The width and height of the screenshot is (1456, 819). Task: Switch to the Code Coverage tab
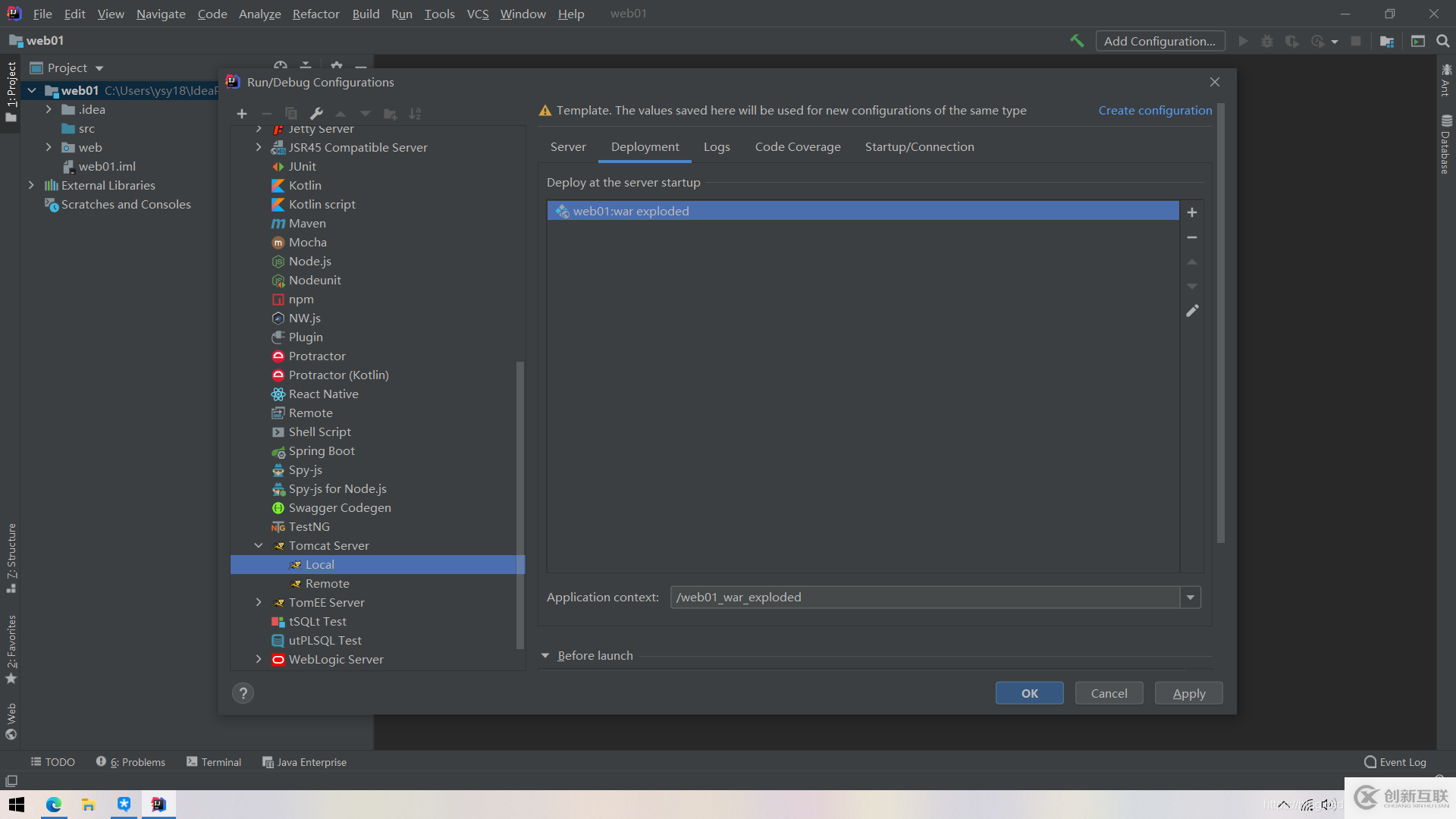click(798, 147)
